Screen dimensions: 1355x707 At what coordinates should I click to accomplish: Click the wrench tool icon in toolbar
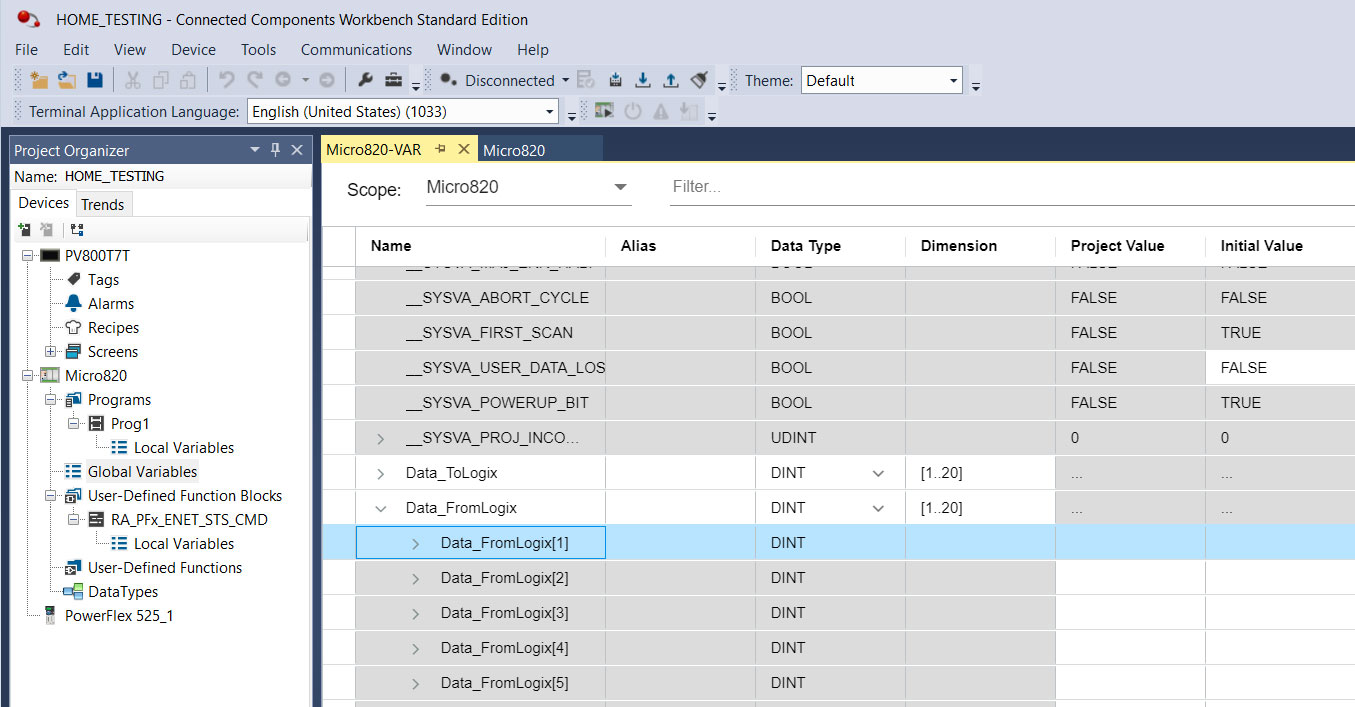pyautogui.click(x=365, y=80)
